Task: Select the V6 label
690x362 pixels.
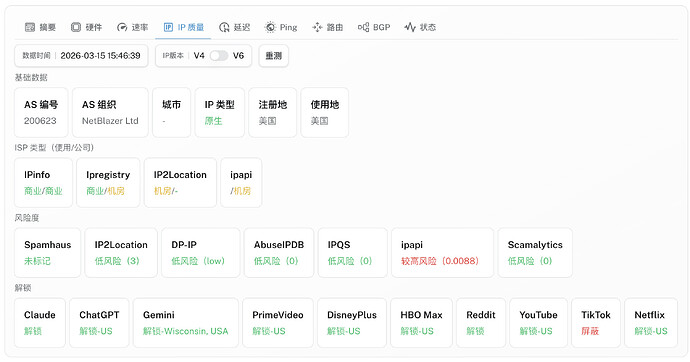Action: pyautogui.click(x=239, y=55)
